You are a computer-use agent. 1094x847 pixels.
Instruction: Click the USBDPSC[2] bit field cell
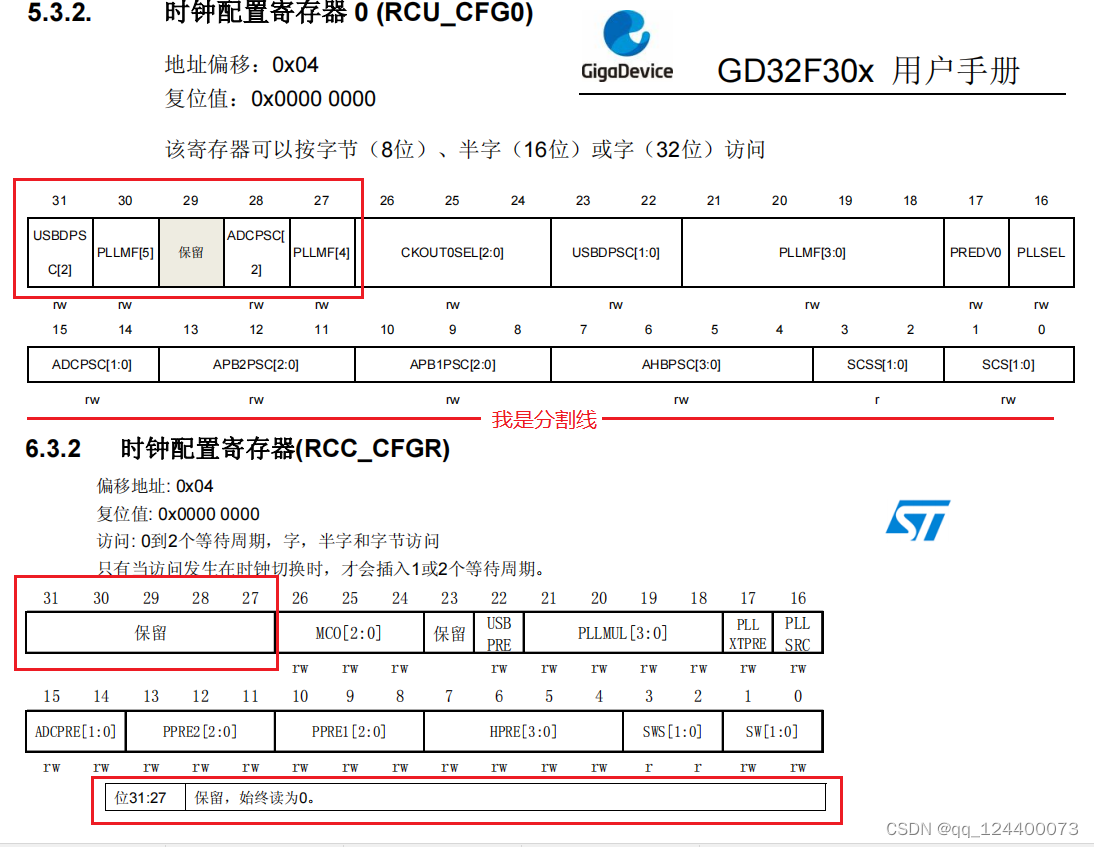58,252
